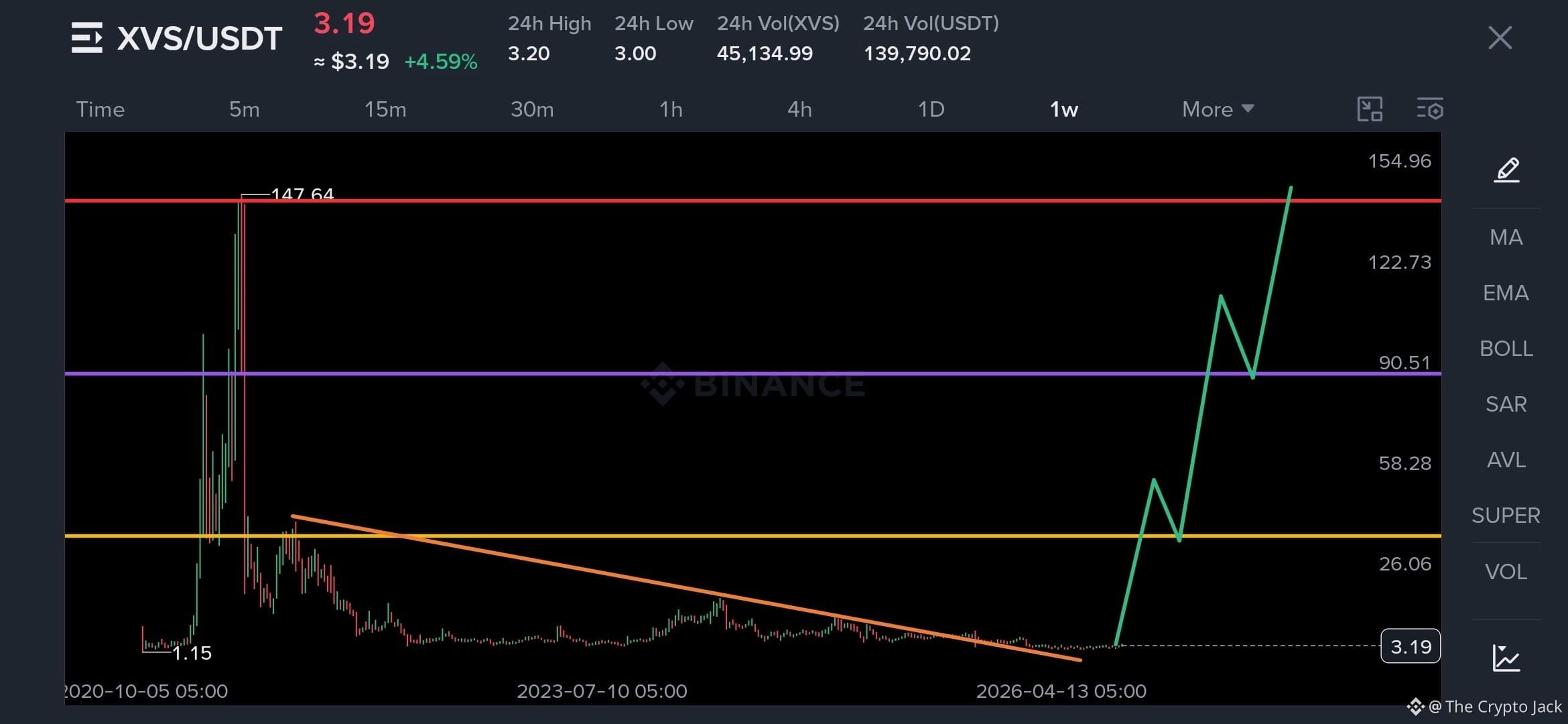The height and width of the screenshot is (724, 1568).
Task: Select the 1w timeframe
Action: pos(1064,109)
